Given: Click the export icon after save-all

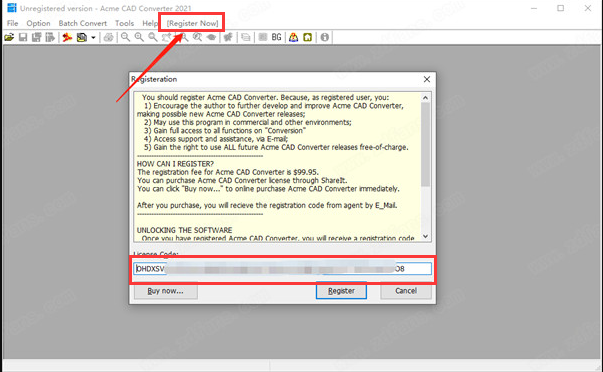Looking at the screenshot, I should 50,37.
